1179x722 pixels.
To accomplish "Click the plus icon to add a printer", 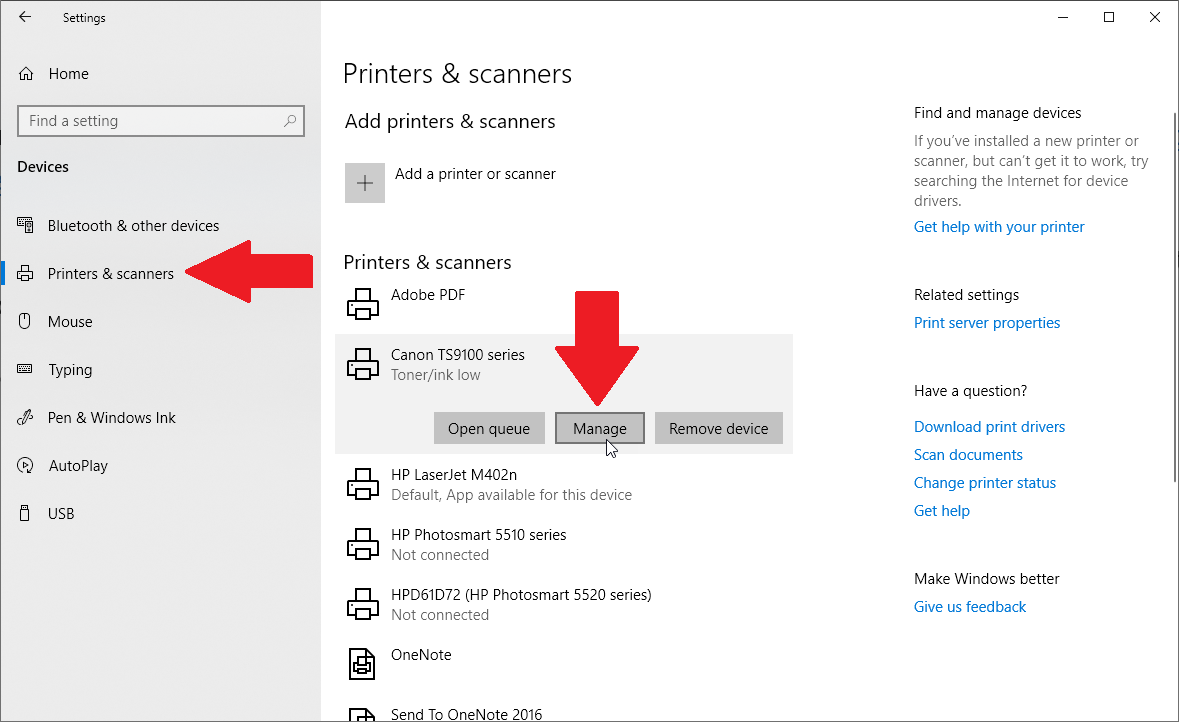I will 365,183.
